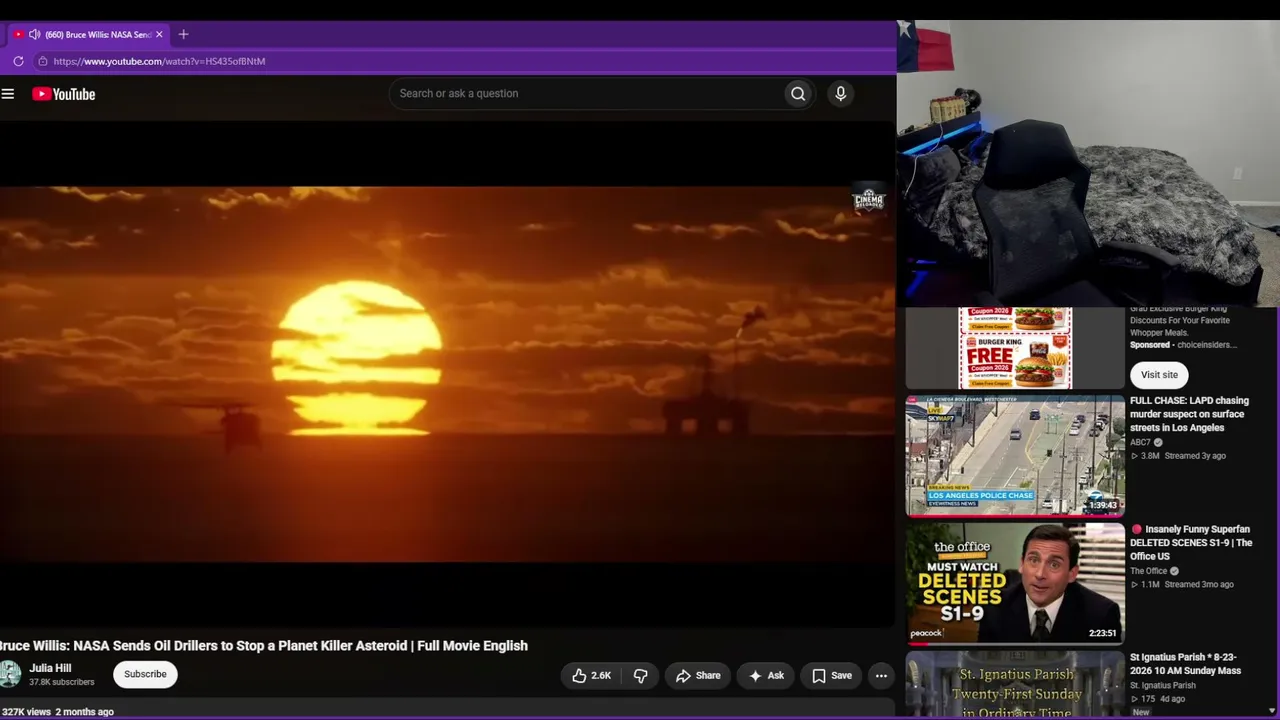Screen dimensions: 1280x720
Task: Click '1.1M Streamed 3mo ago' metadata
Action: pyautogui.click(x=1182, y=585)
